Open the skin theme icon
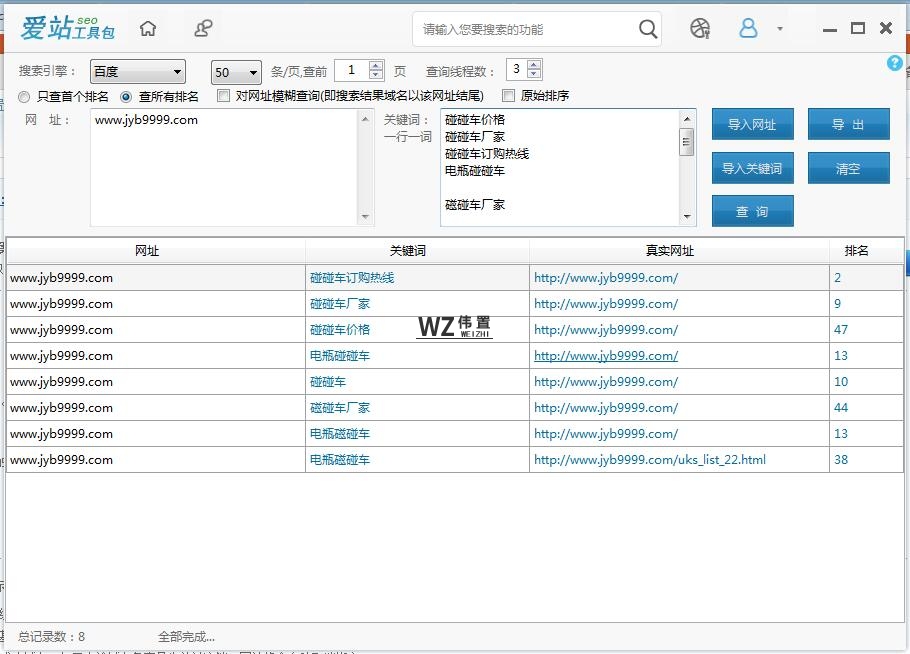This screenshot has width=910, height=654. (700, 29)
